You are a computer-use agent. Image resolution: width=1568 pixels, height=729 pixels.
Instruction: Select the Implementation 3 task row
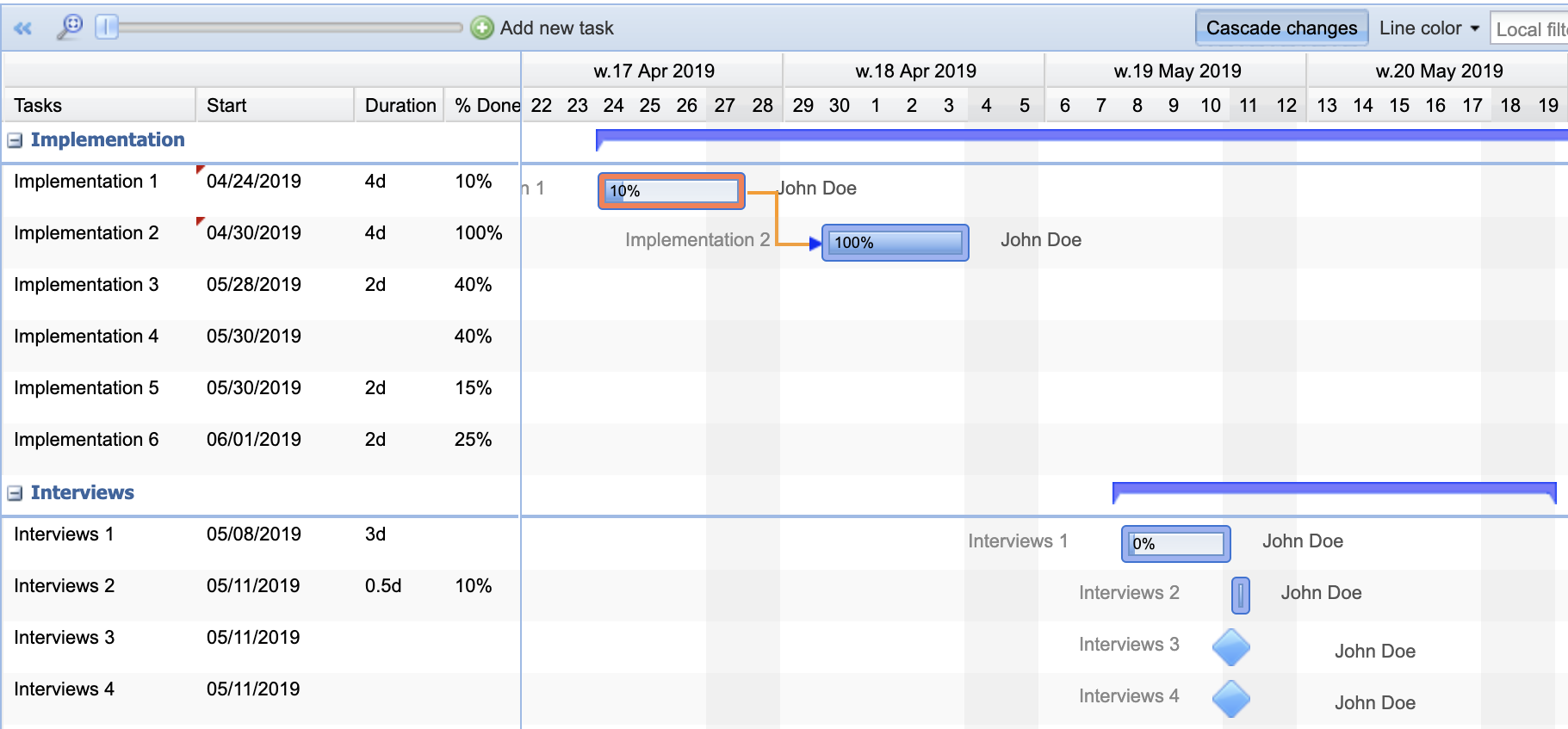(86, 285)
